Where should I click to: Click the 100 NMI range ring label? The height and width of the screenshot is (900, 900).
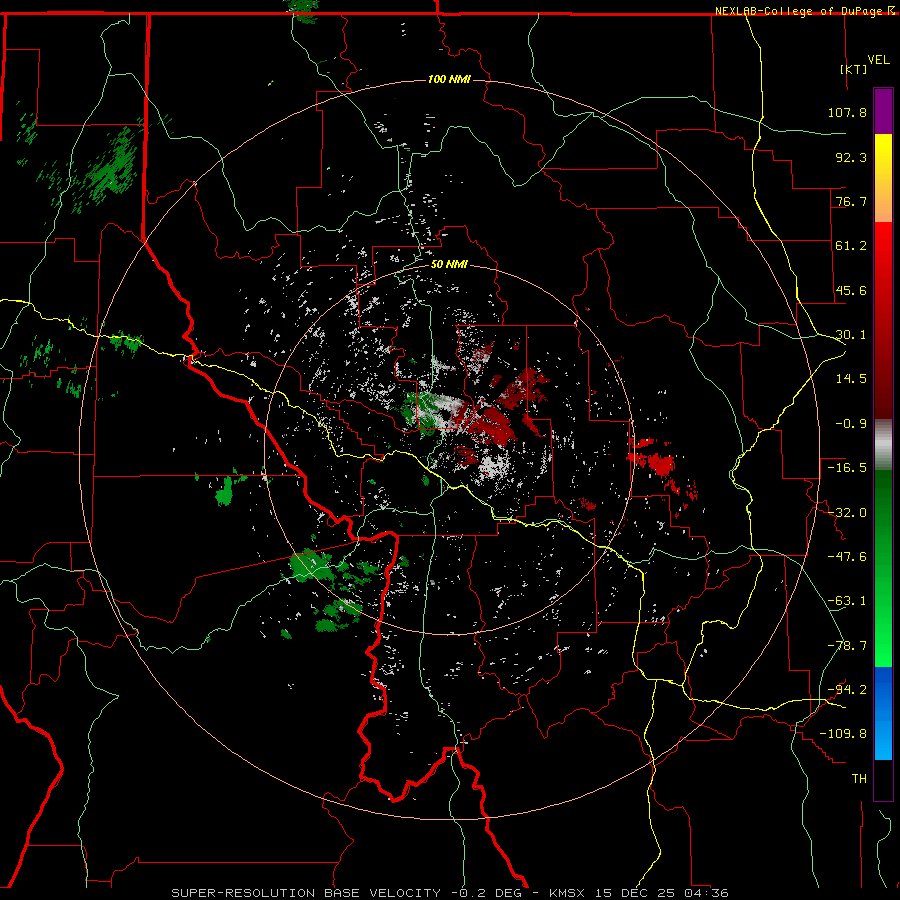click(449, 79)
